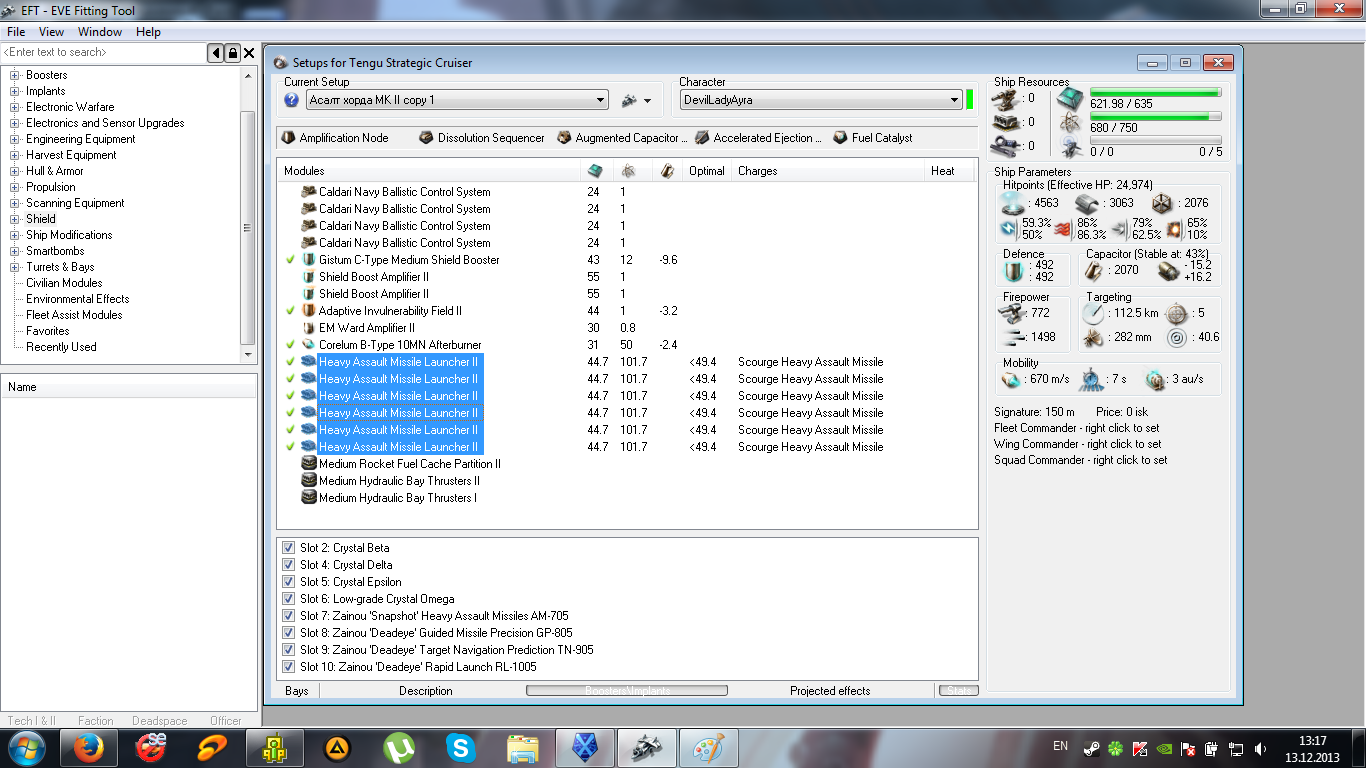
Task: Expand the Turrets & Bays tree node
Action: point(15,267)
